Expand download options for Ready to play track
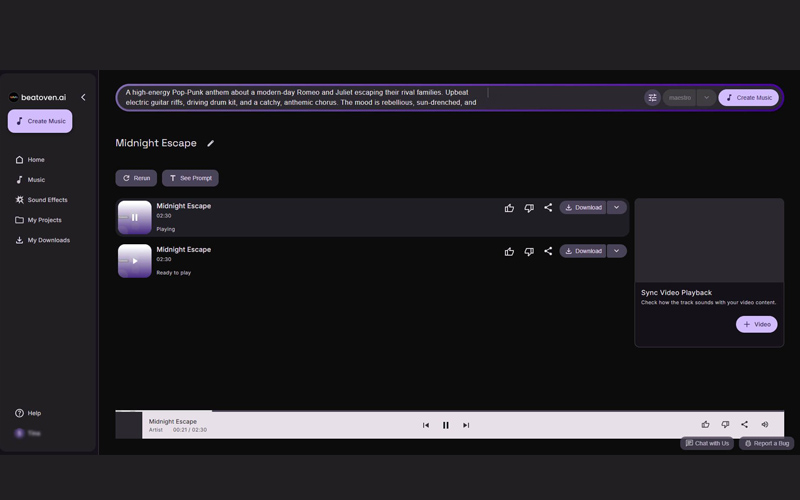Viewport: 800px width, 500px height. 617,251
